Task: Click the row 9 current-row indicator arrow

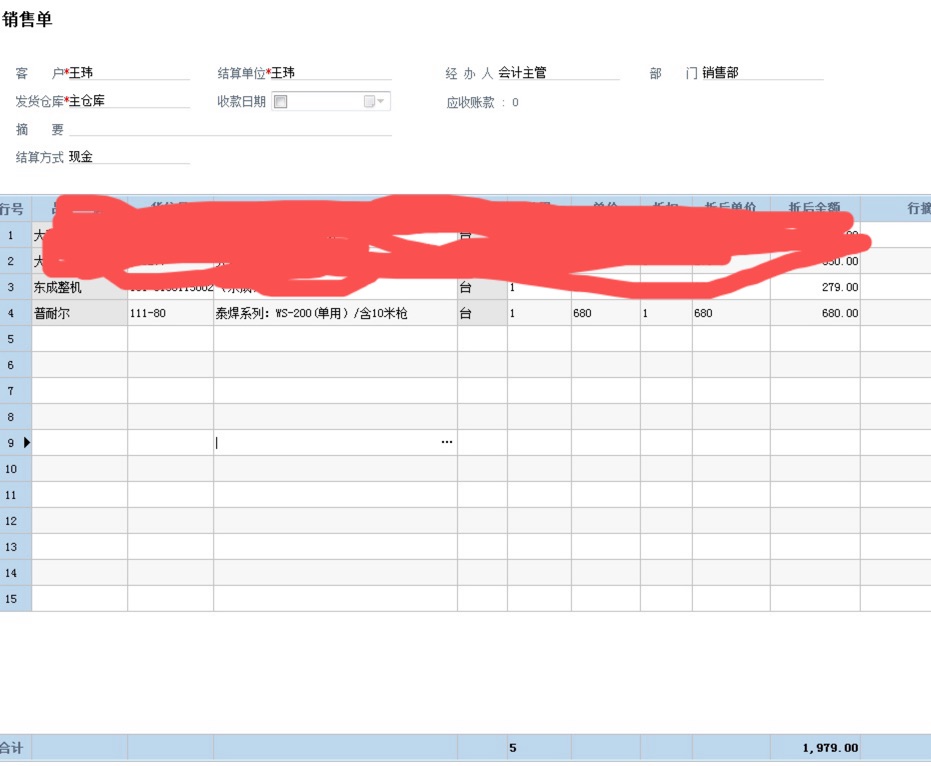Action: tap(26, 442)
